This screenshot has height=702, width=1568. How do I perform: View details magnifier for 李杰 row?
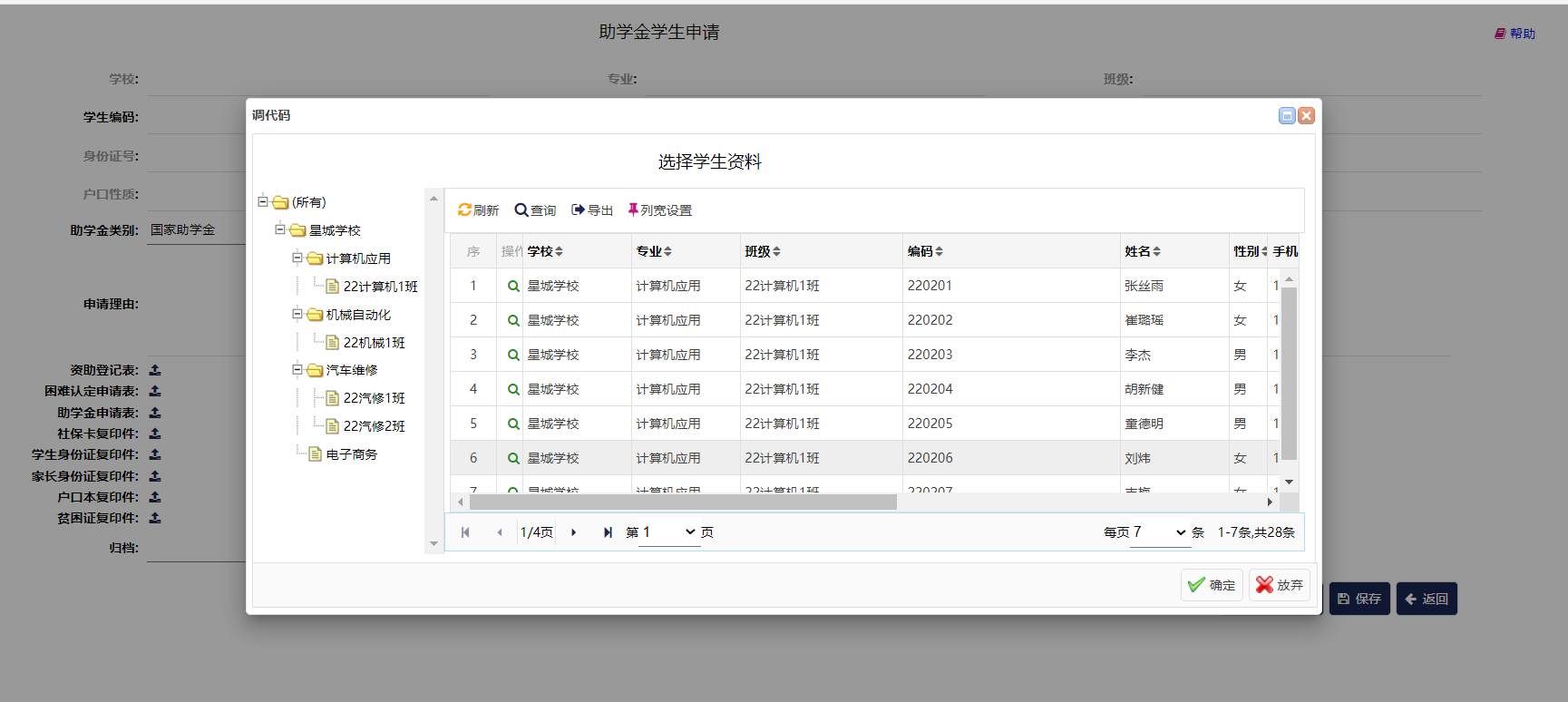coord(513,355)
